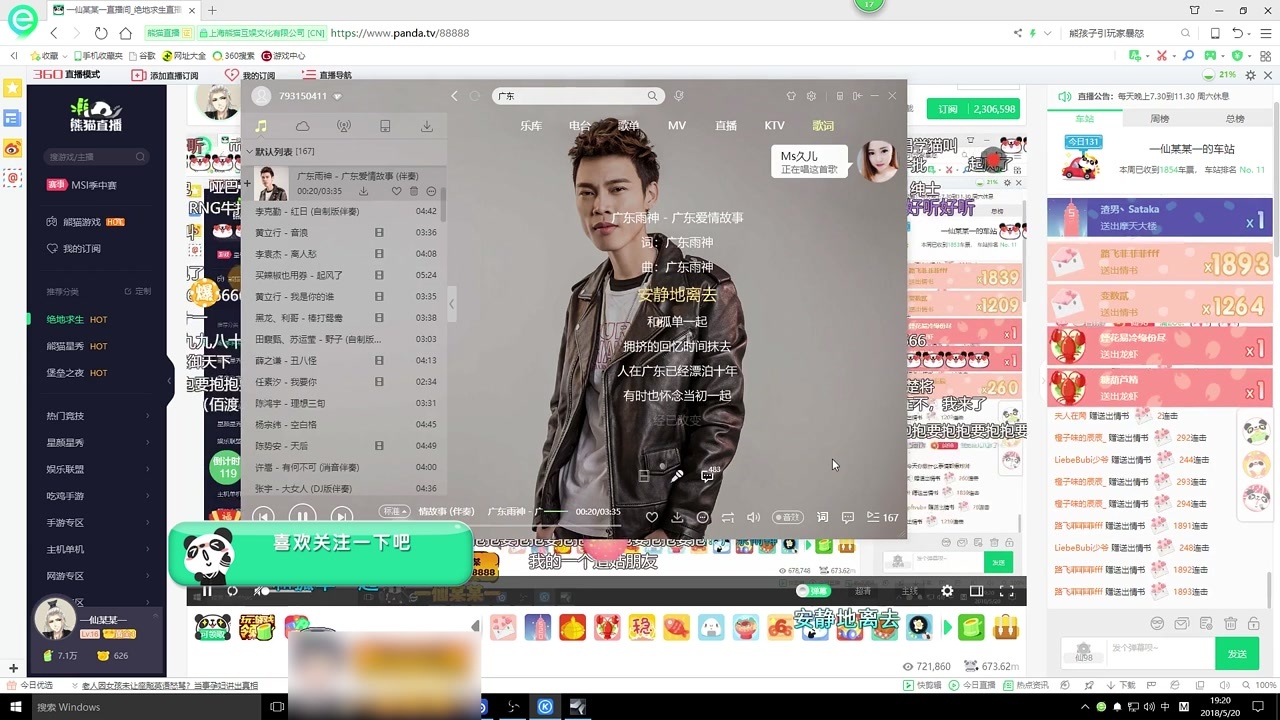Expand the 手游专区 category
This screenshot has width=1280, height=720.
(97, 522)
